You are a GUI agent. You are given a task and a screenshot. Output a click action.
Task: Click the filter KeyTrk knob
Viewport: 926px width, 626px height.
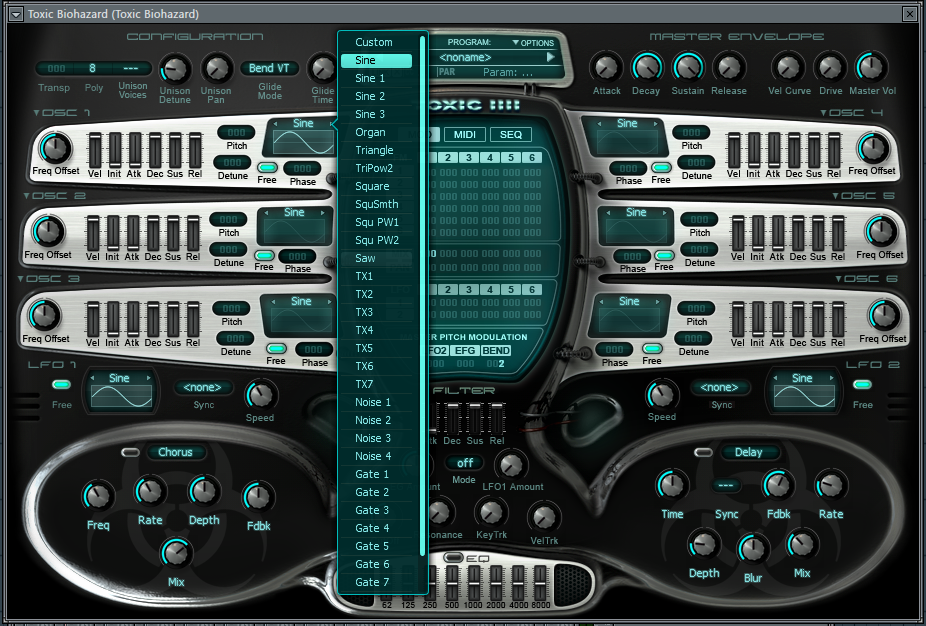(x=491, y=512)
